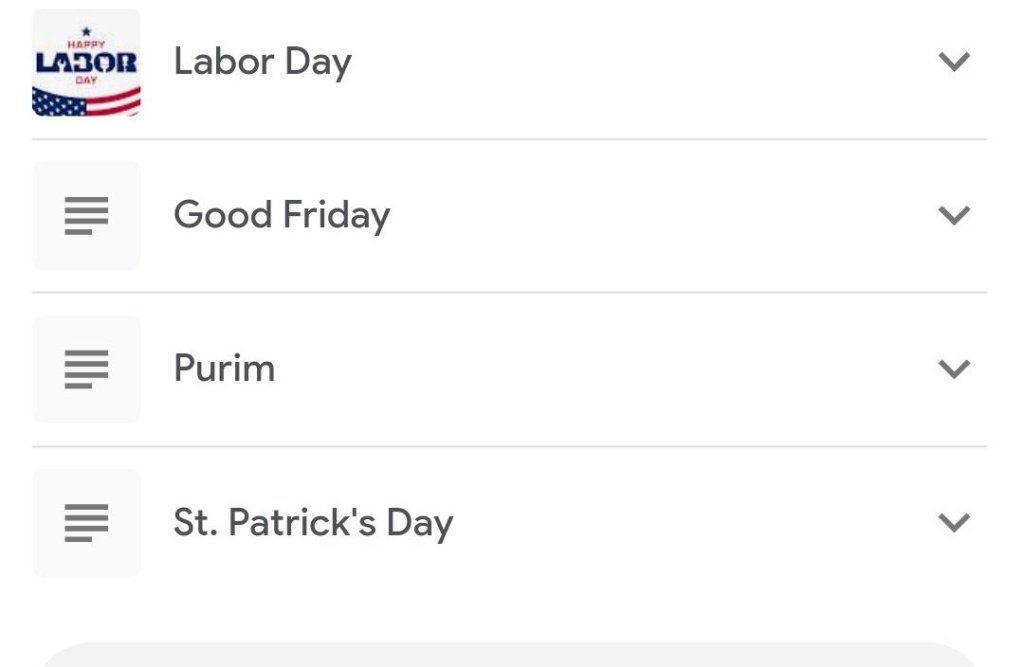Expand Good Friday details with its chevron
The width and height of the screenshot is (1024, 667).
955,215
